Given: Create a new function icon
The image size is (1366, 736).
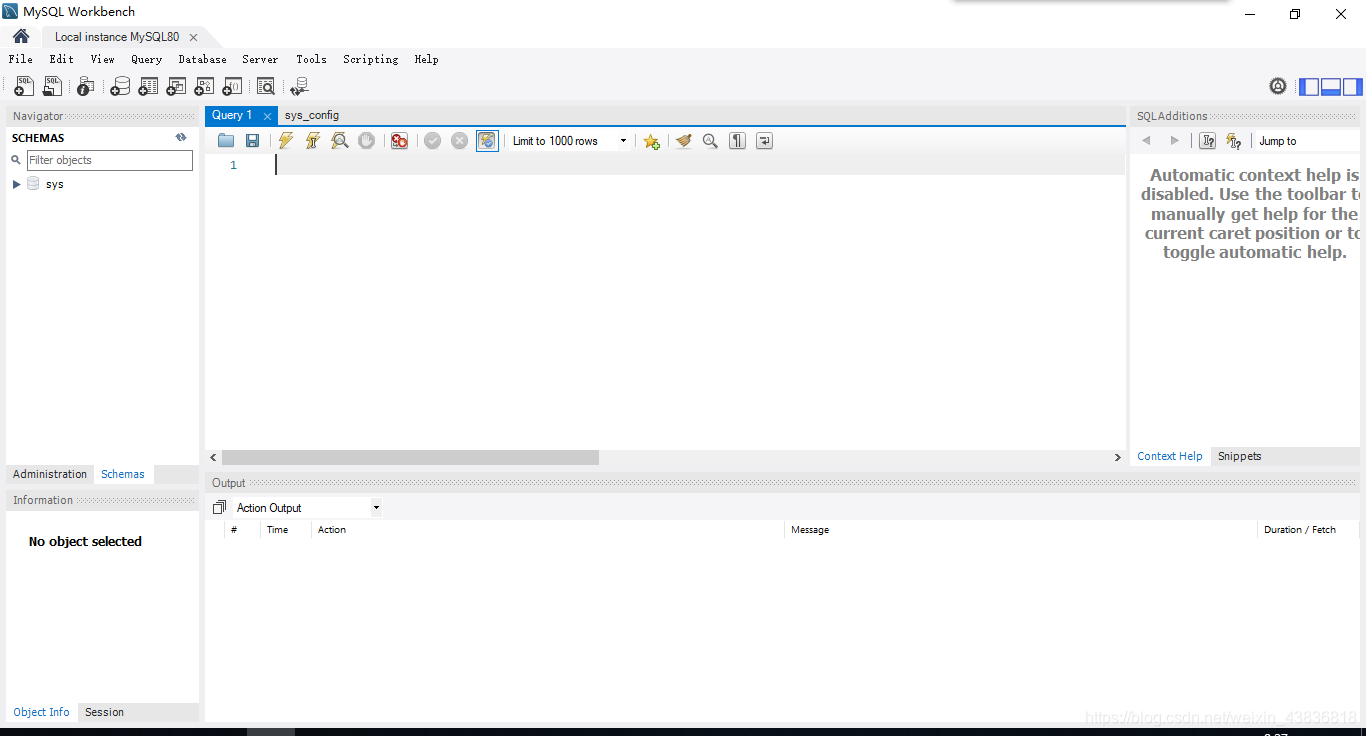Looking at the screenshot, I should (232, 87).
